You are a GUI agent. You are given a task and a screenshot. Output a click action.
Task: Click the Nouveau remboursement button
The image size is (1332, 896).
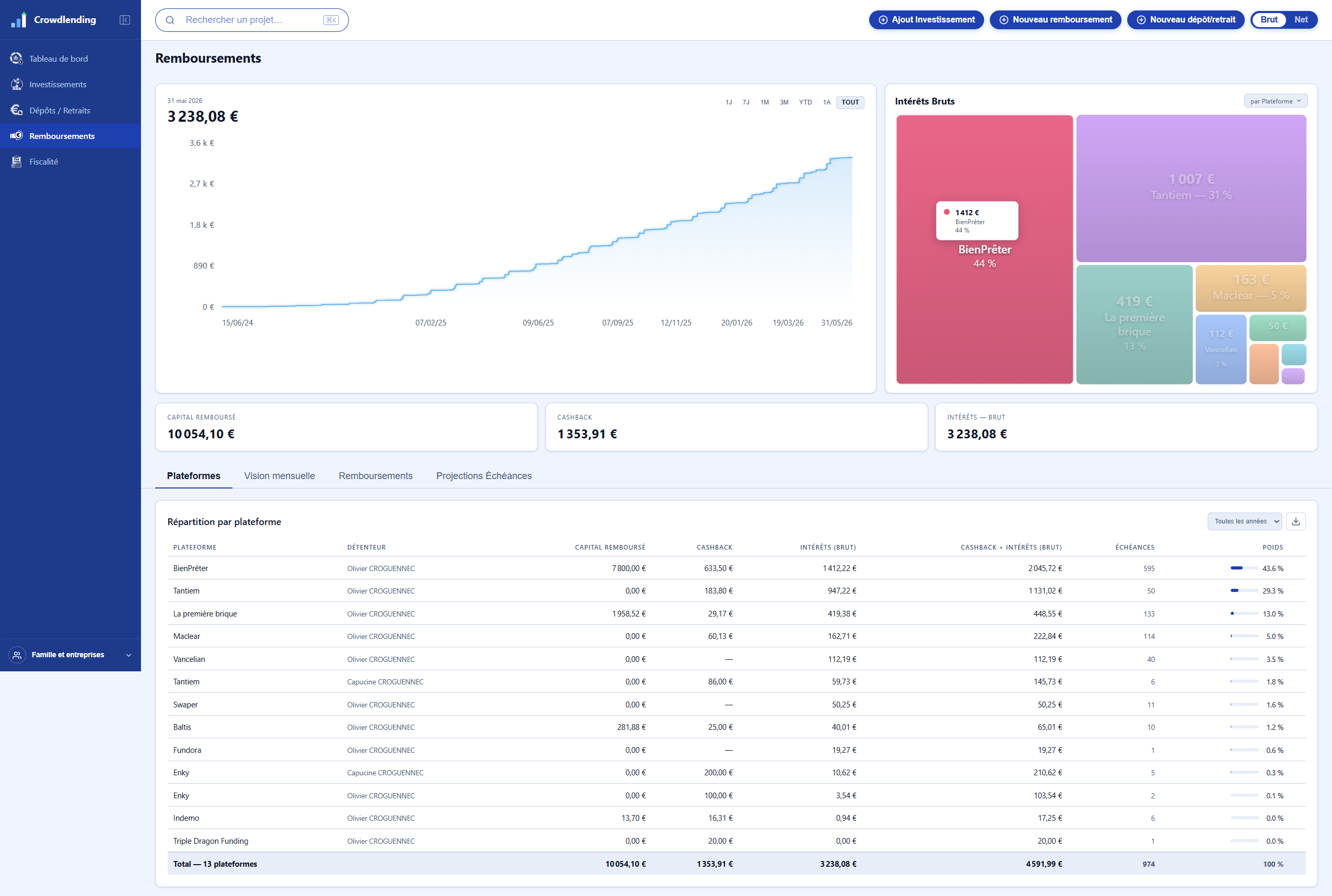[1055, 20]
